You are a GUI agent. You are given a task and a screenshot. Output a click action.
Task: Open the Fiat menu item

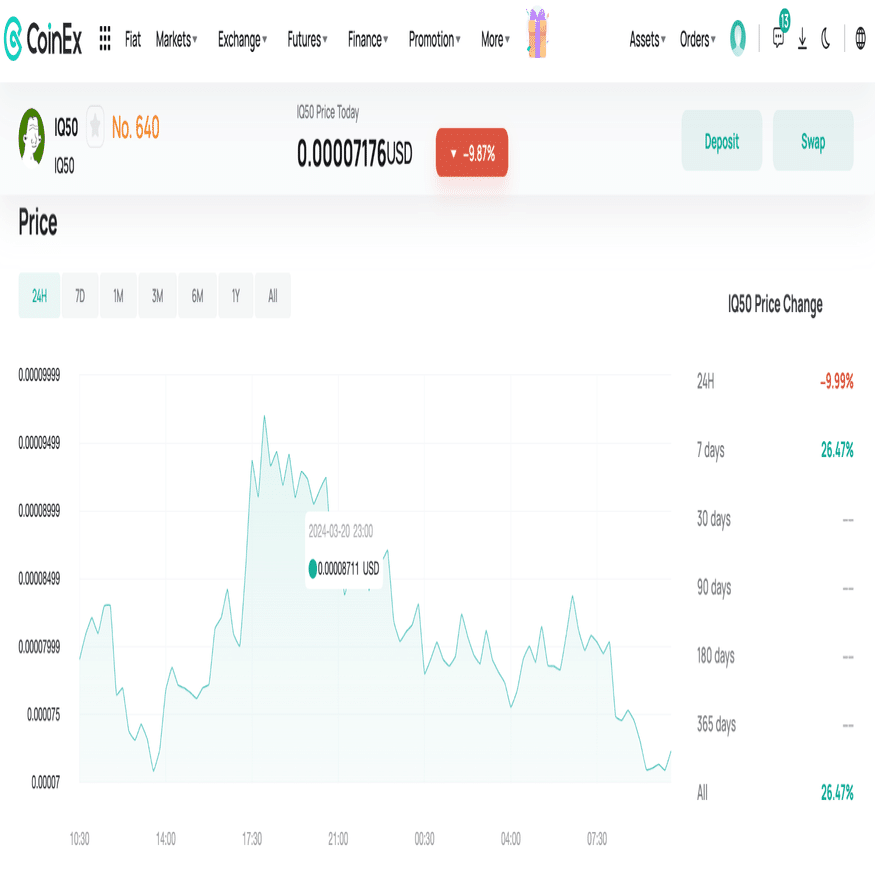131,40
